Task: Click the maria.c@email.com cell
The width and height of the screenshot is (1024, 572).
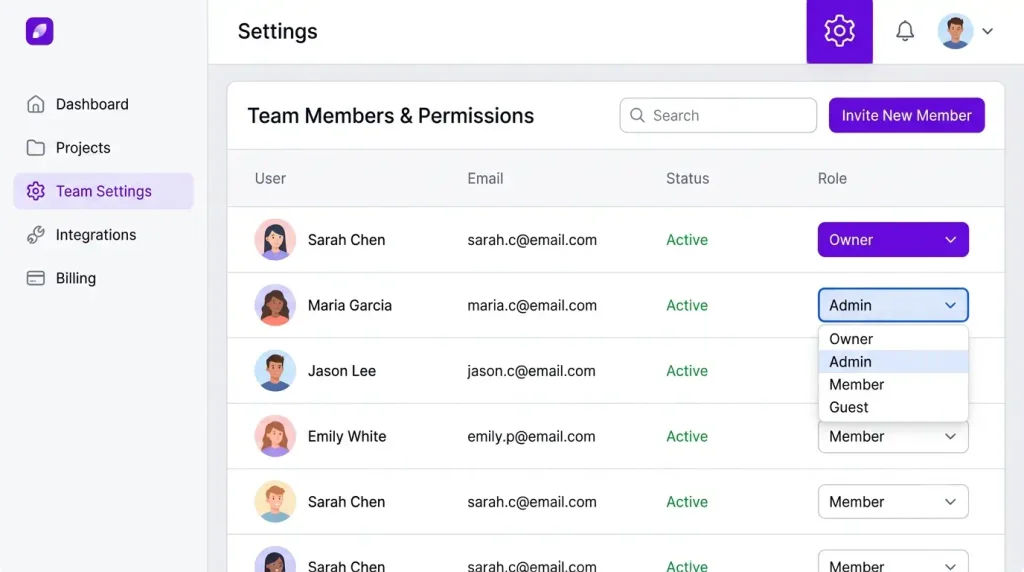Action: 532,305
